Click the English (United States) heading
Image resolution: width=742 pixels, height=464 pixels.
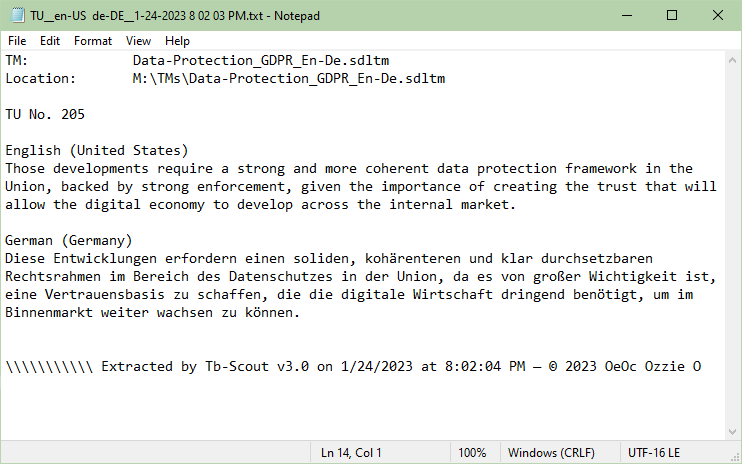(96, 151)
